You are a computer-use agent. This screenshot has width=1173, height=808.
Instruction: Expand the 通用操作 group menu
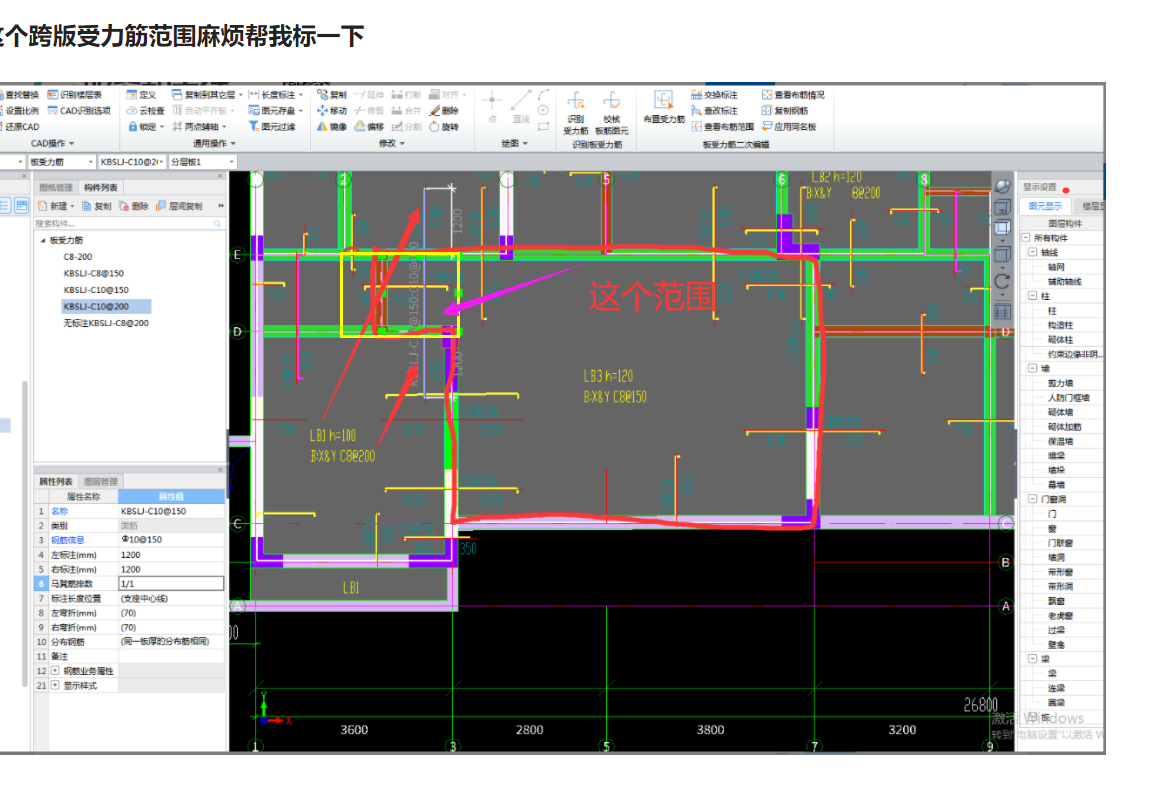(x=215, y=143)
